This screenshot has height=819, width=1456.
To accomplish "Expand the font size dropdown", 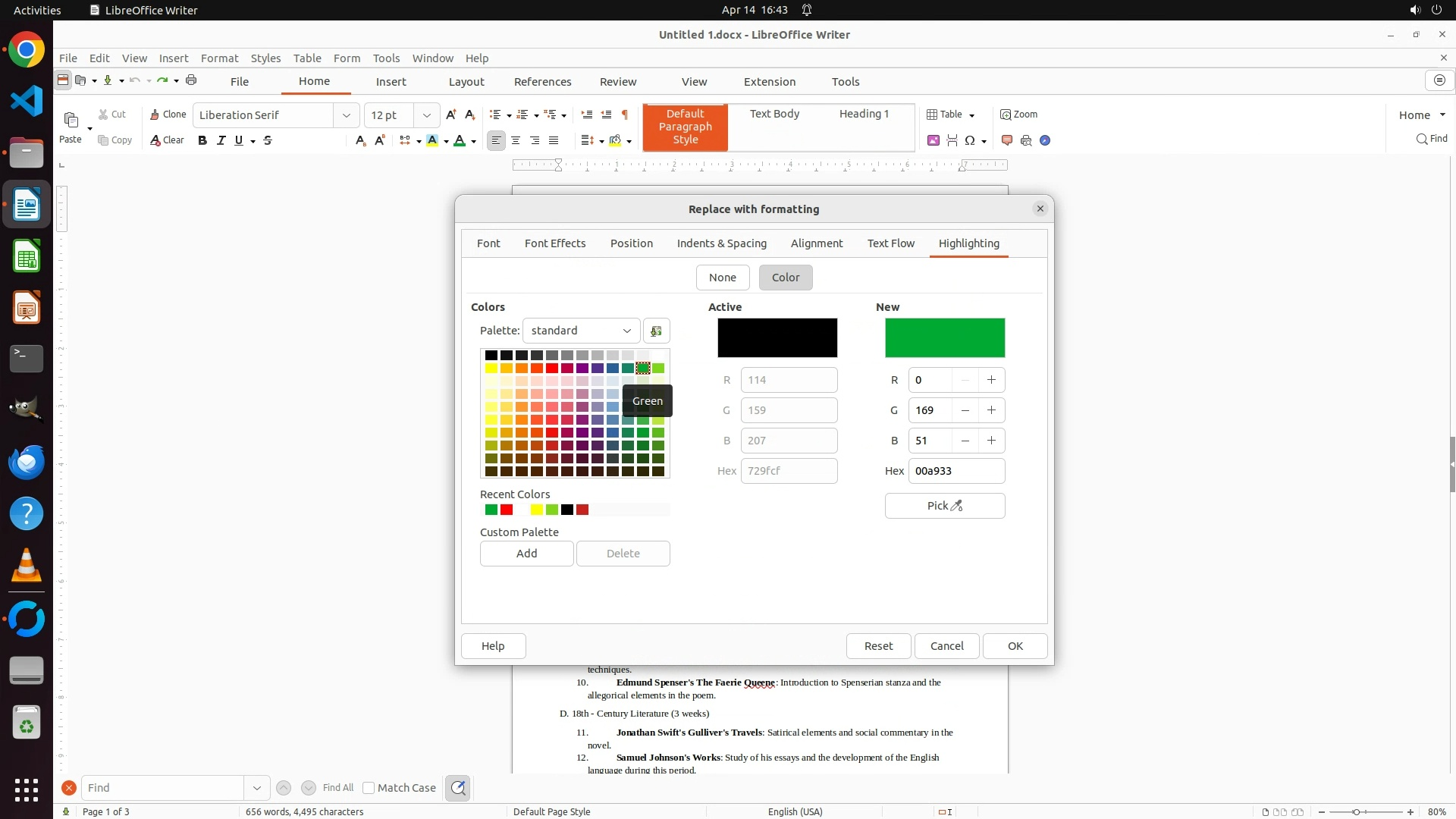I will 427,115.
